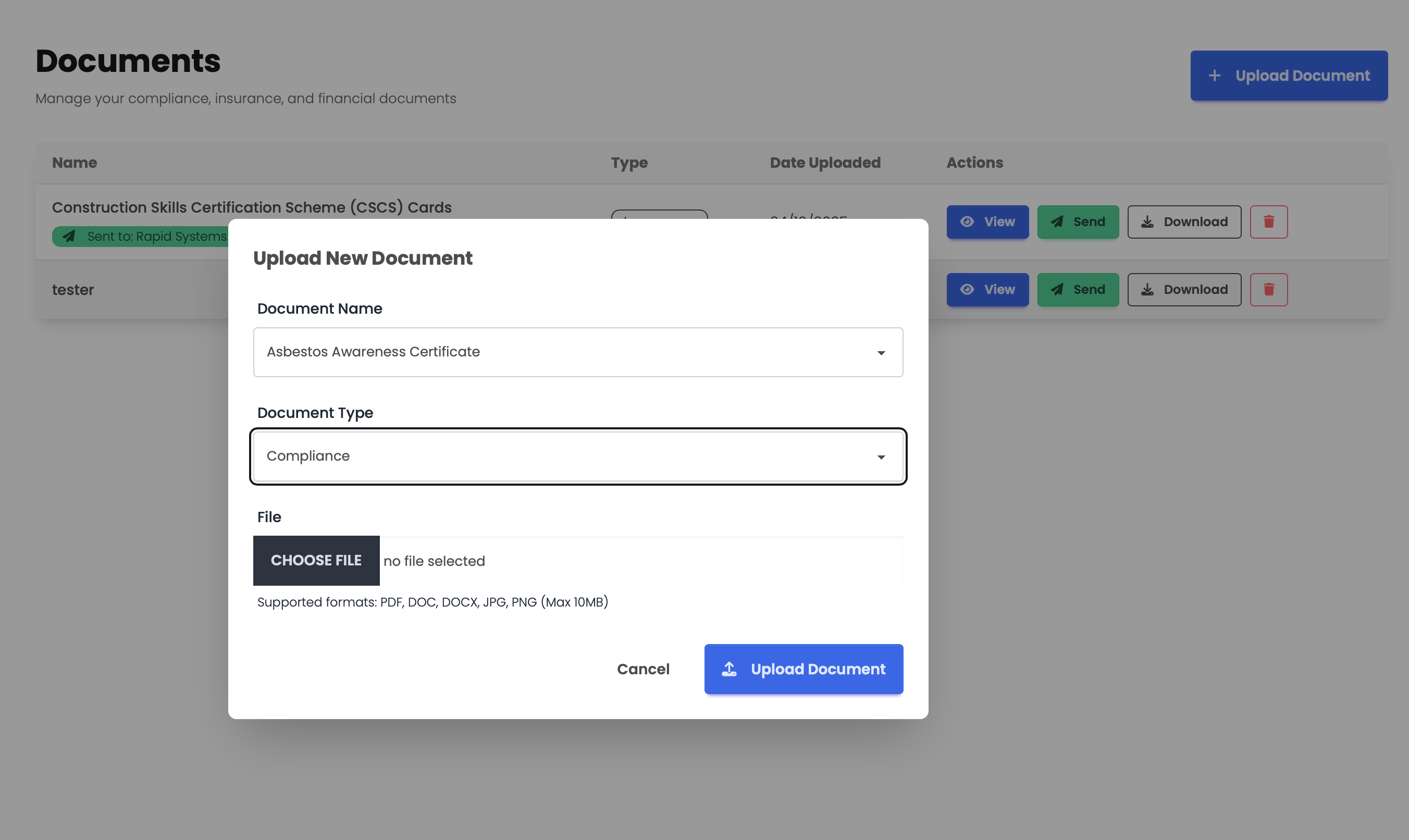The width and height of the screenshot is (1409, 840).
Task: Click the plus icon on Upload Document button
Action: [1216, 75]
